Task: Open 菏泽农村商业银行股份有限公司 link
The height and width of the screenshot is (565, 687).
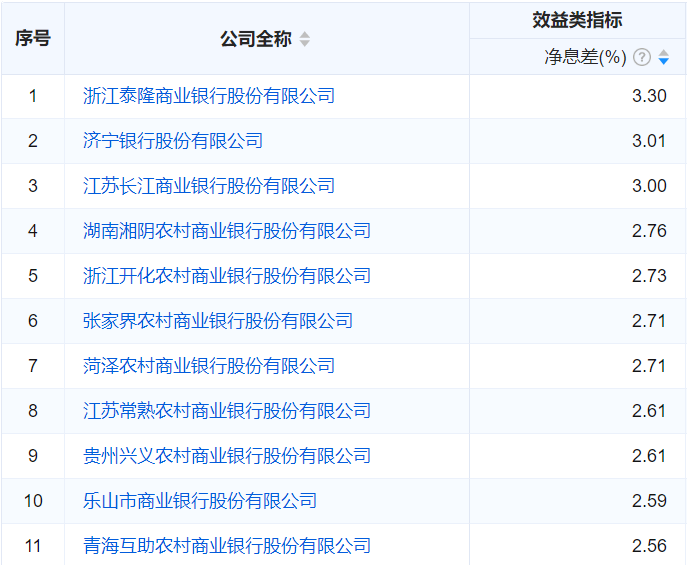Action: click(x=209, y=366)
